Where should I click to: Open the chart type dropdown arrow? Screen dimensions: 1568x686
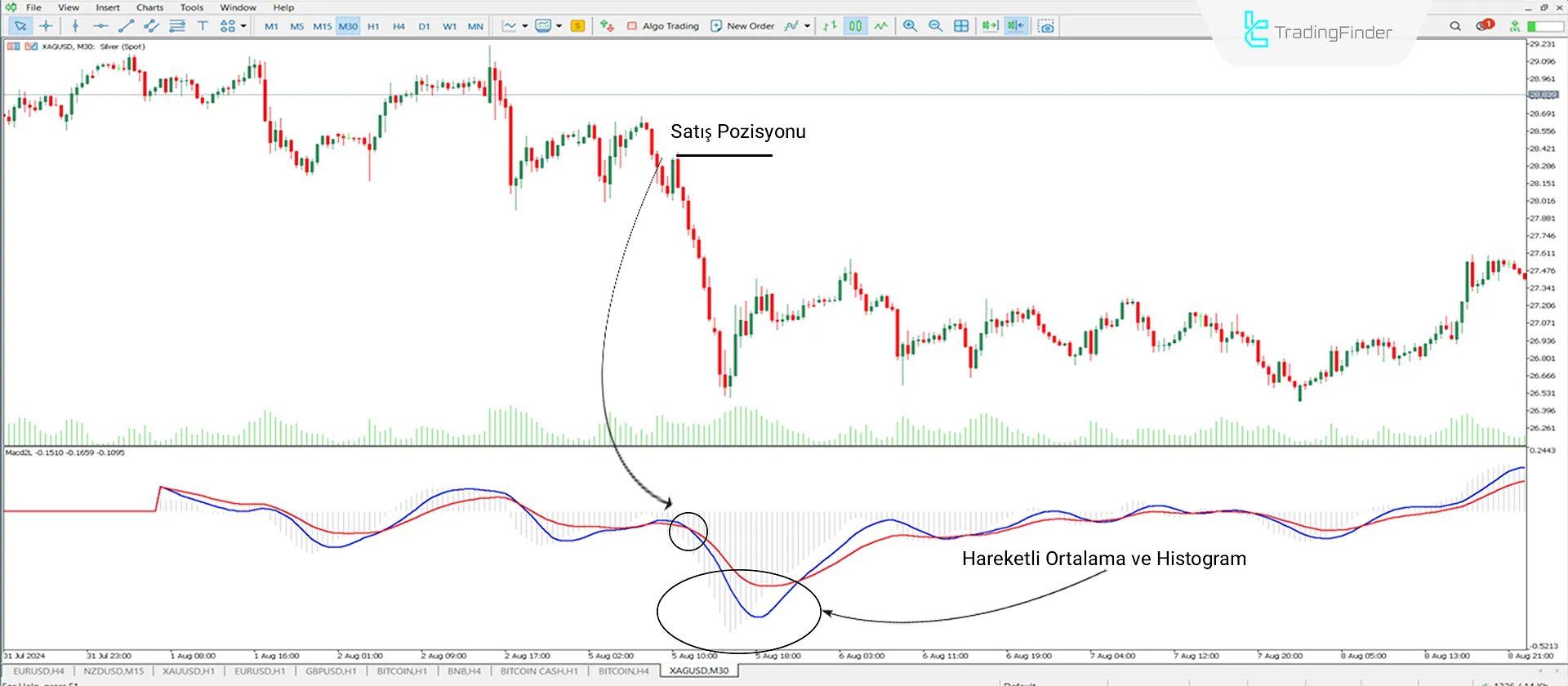[x=525, y=26]
